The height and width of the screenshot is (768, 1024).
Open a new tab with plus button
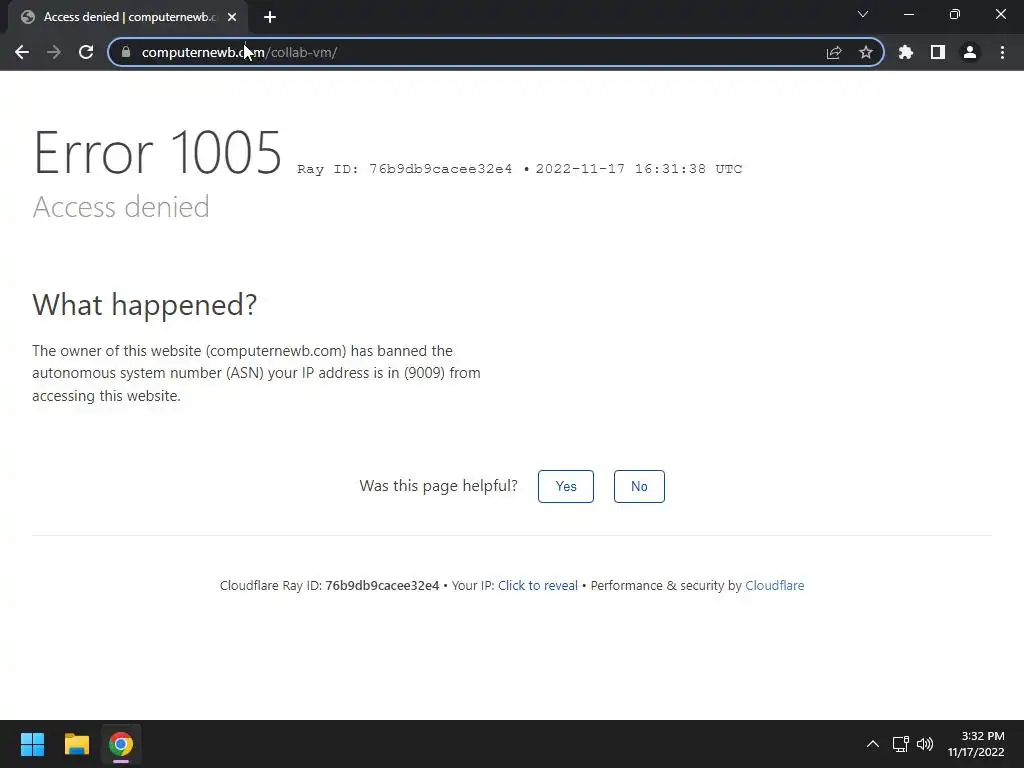coord(270,17)
